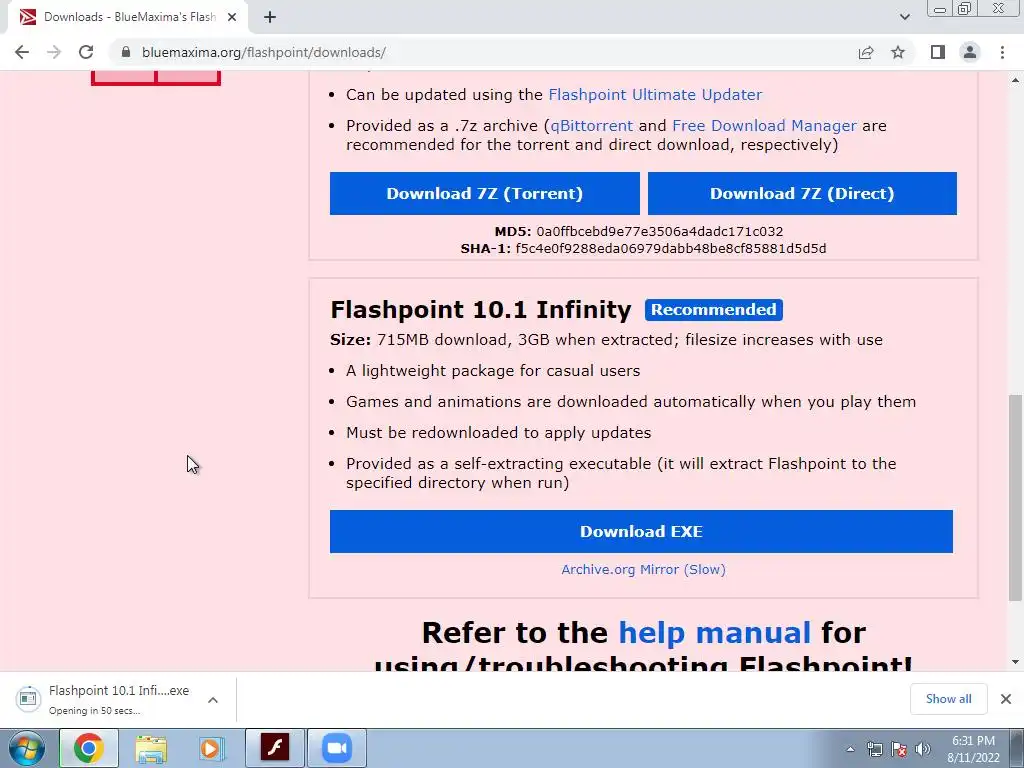Screen dimensions: 1024x768
Task: Click Download 7Z (Torrent) button
Action: pyautogui.click(x=485, y=193)
